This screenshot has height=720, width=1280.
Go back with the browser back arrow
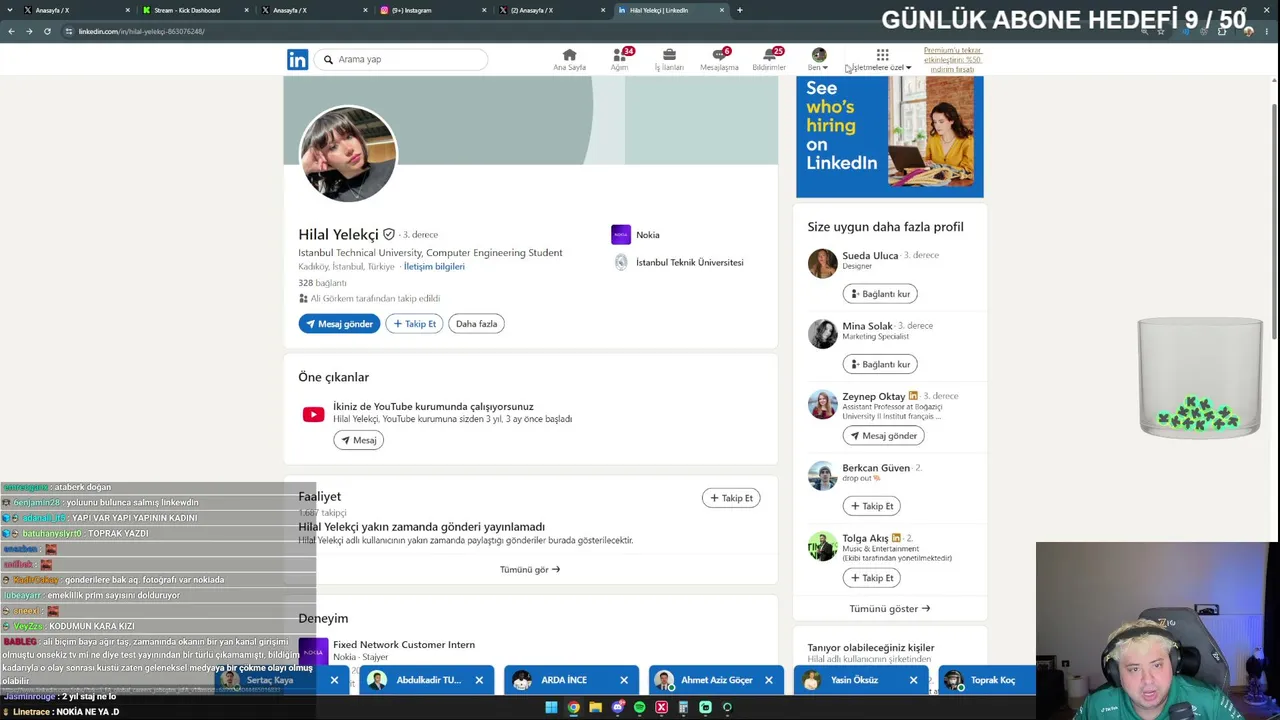click(x=11, y=31)
